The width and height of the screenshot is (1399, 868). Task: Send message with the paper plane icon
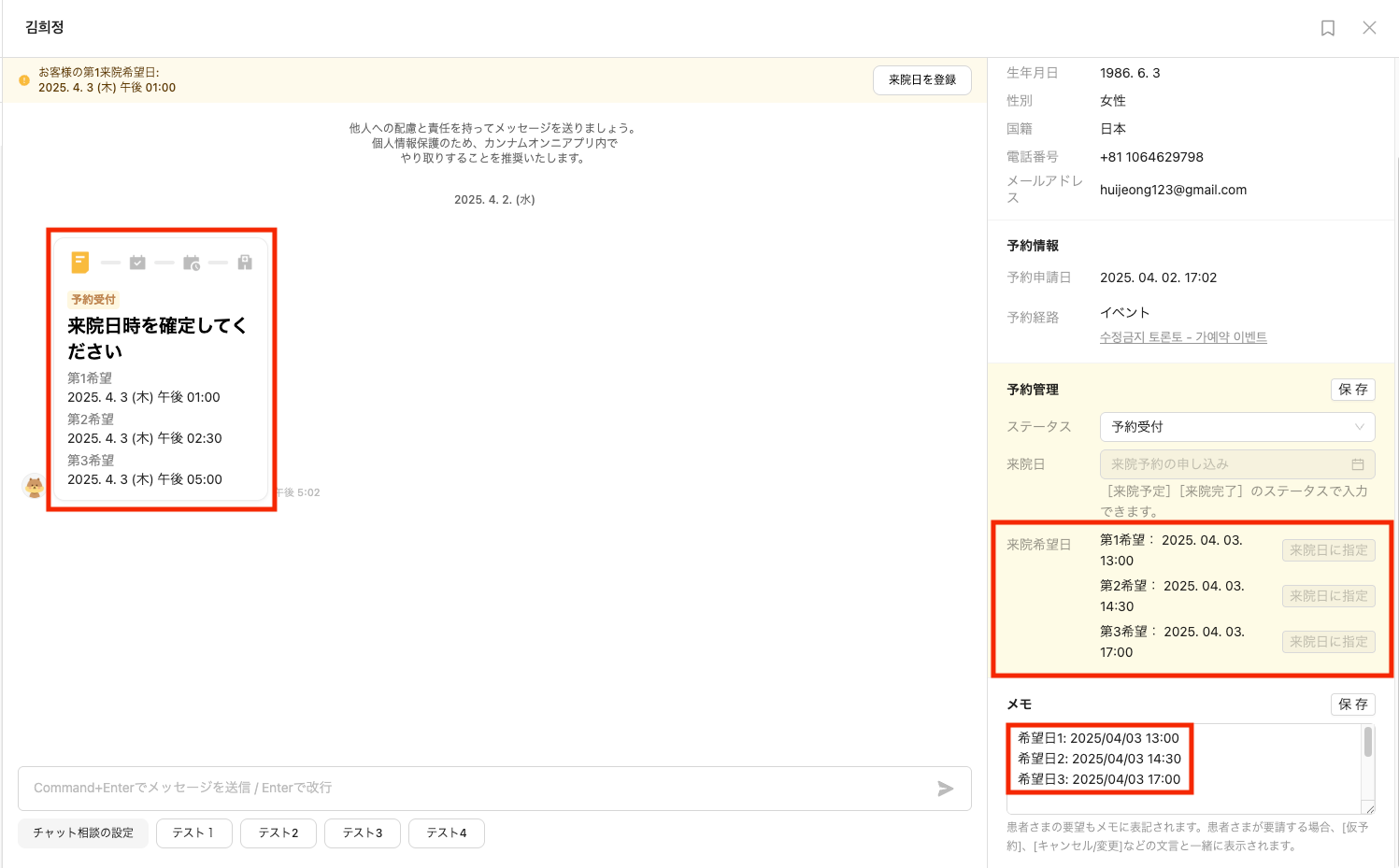946,789
